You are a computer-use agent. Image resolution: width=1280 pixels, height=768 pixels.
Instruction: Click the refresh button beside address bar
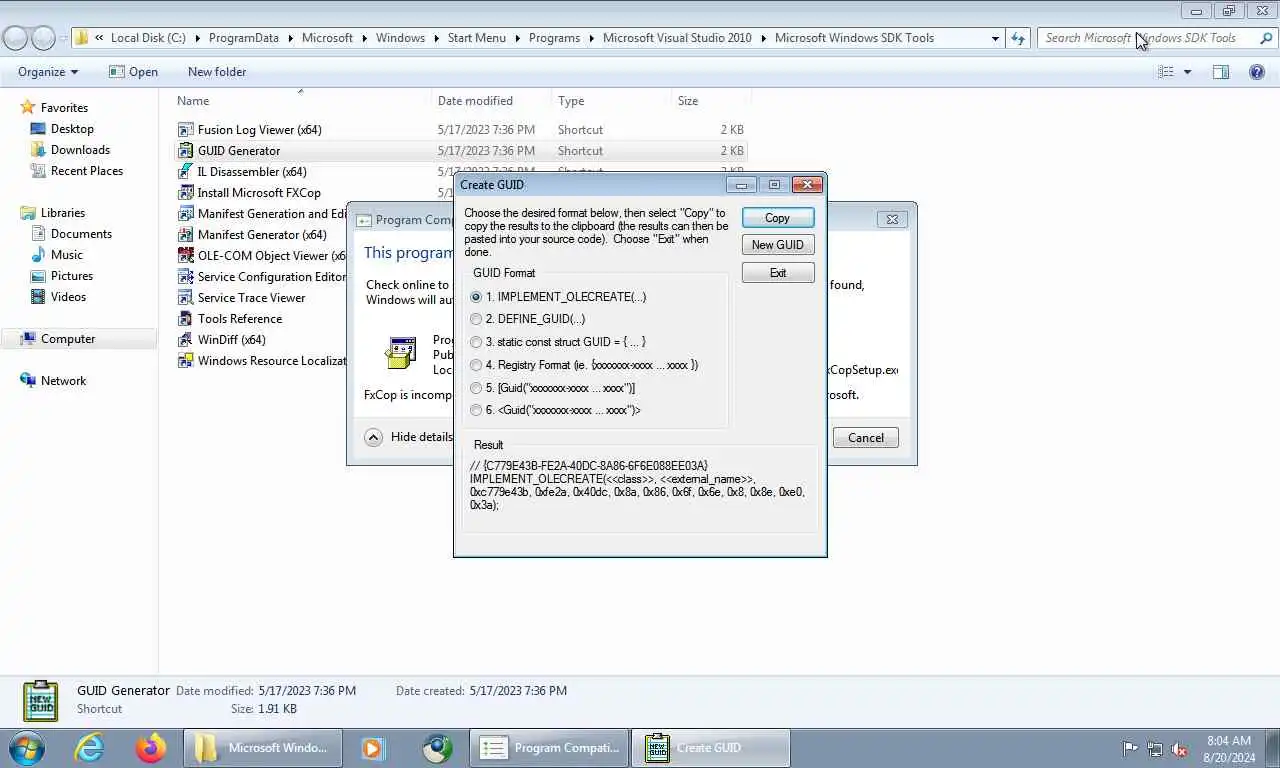(1018, 38)
